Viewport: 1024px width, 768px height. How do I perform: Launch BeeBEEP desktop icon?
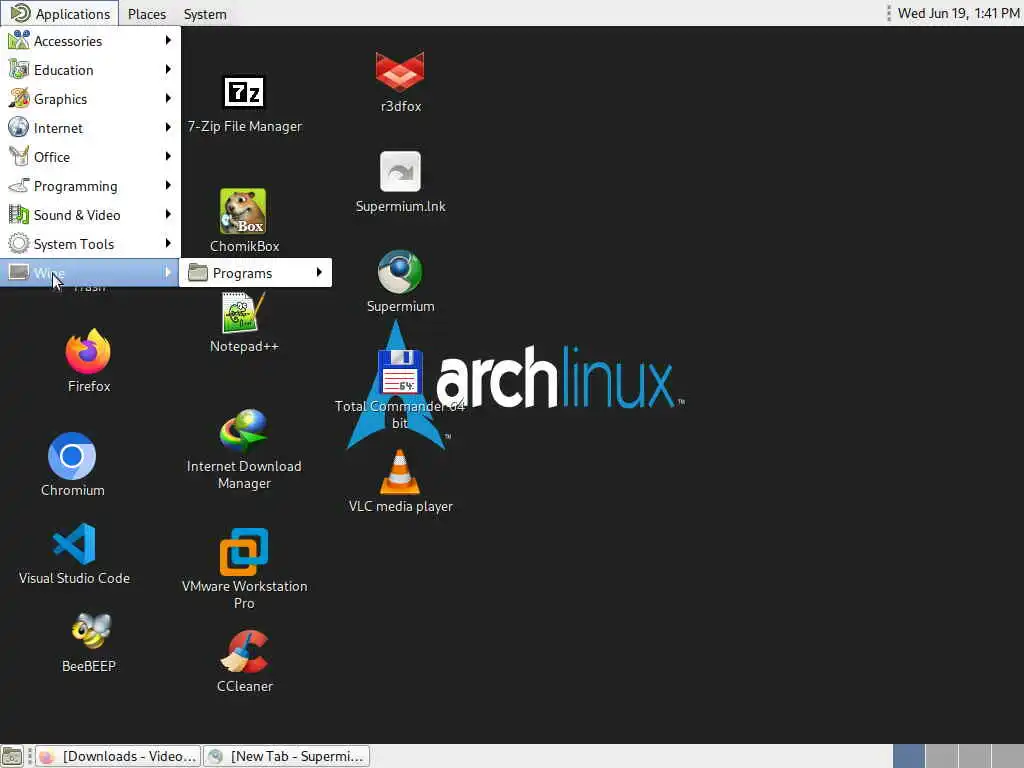(91, 632)
